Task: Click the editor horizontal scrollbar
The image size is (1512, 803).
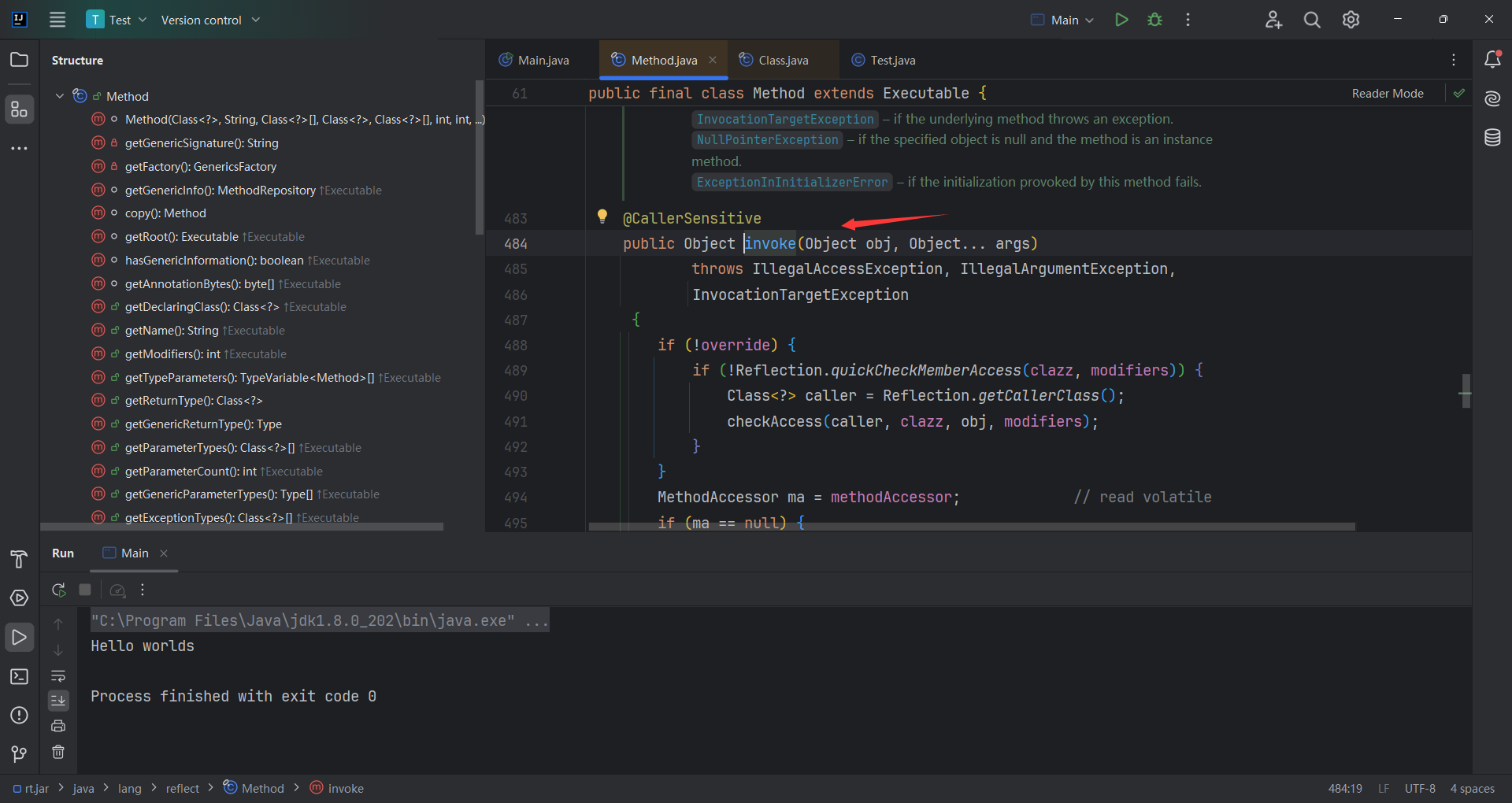Action: (972, 527)
